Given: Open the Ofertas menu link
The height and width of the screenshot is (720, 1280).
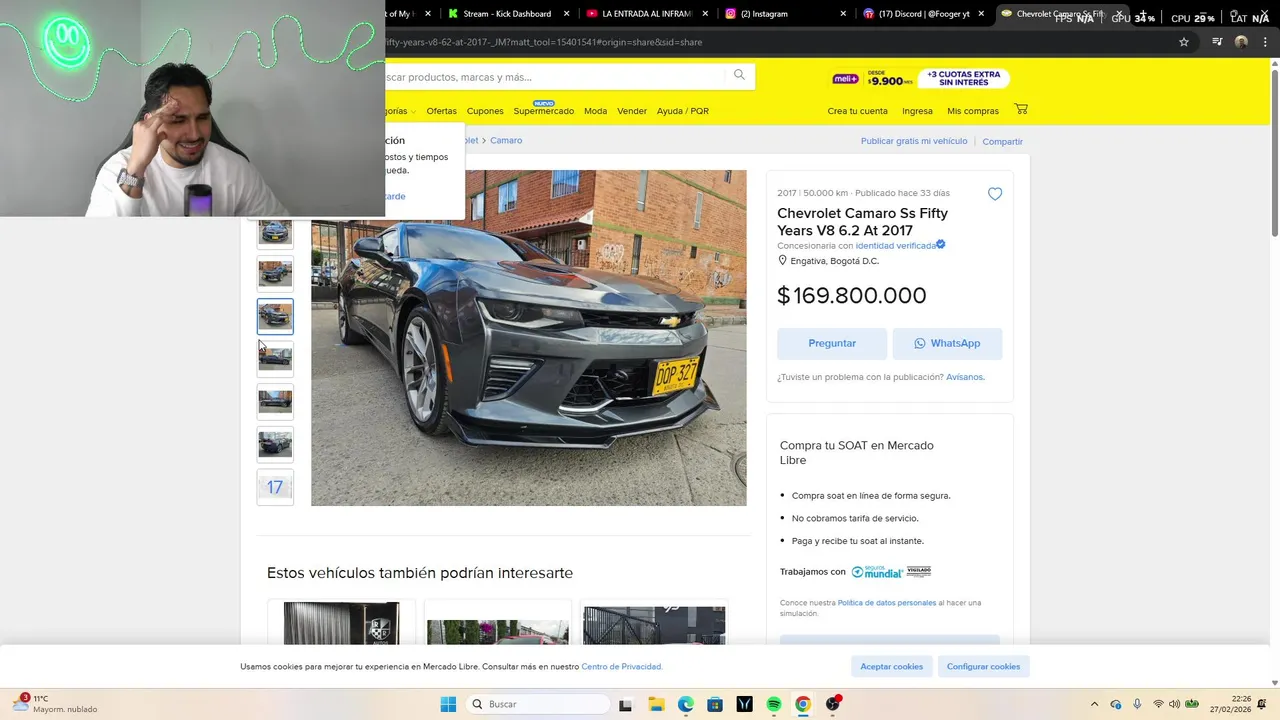Looking at the screenshot, I should coord(441,111).
